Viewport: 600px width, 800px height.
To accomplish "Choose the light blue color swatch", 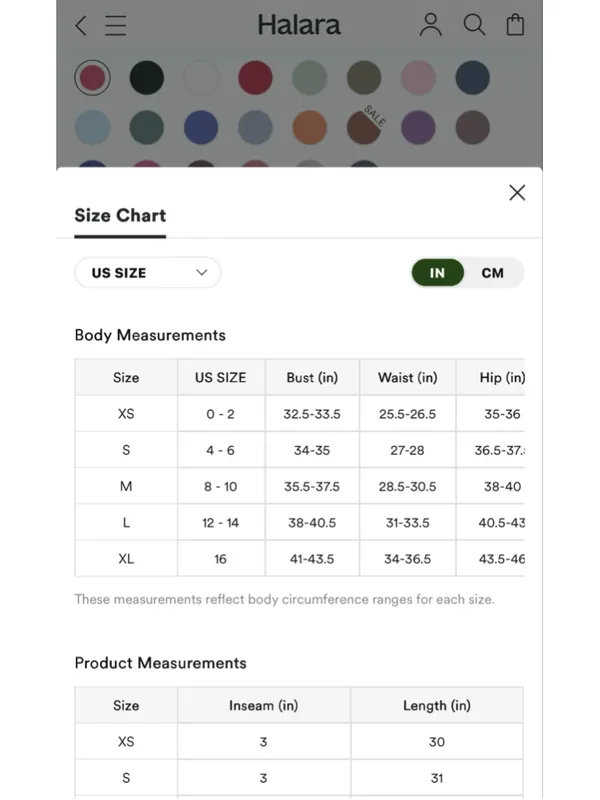I will [92, 127].
